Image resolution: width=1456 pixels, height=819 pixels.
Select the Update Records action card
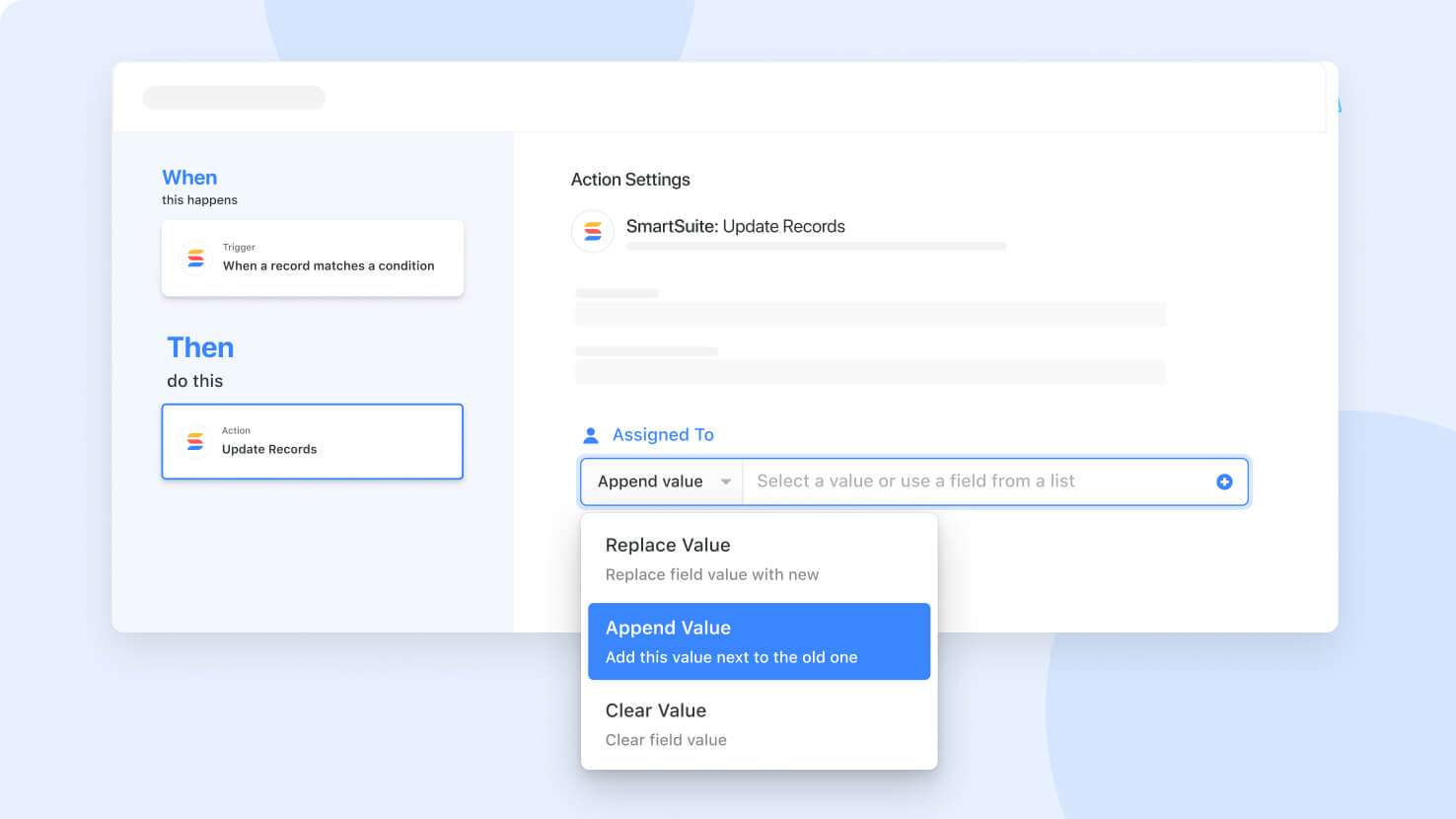tap(313, 441)
